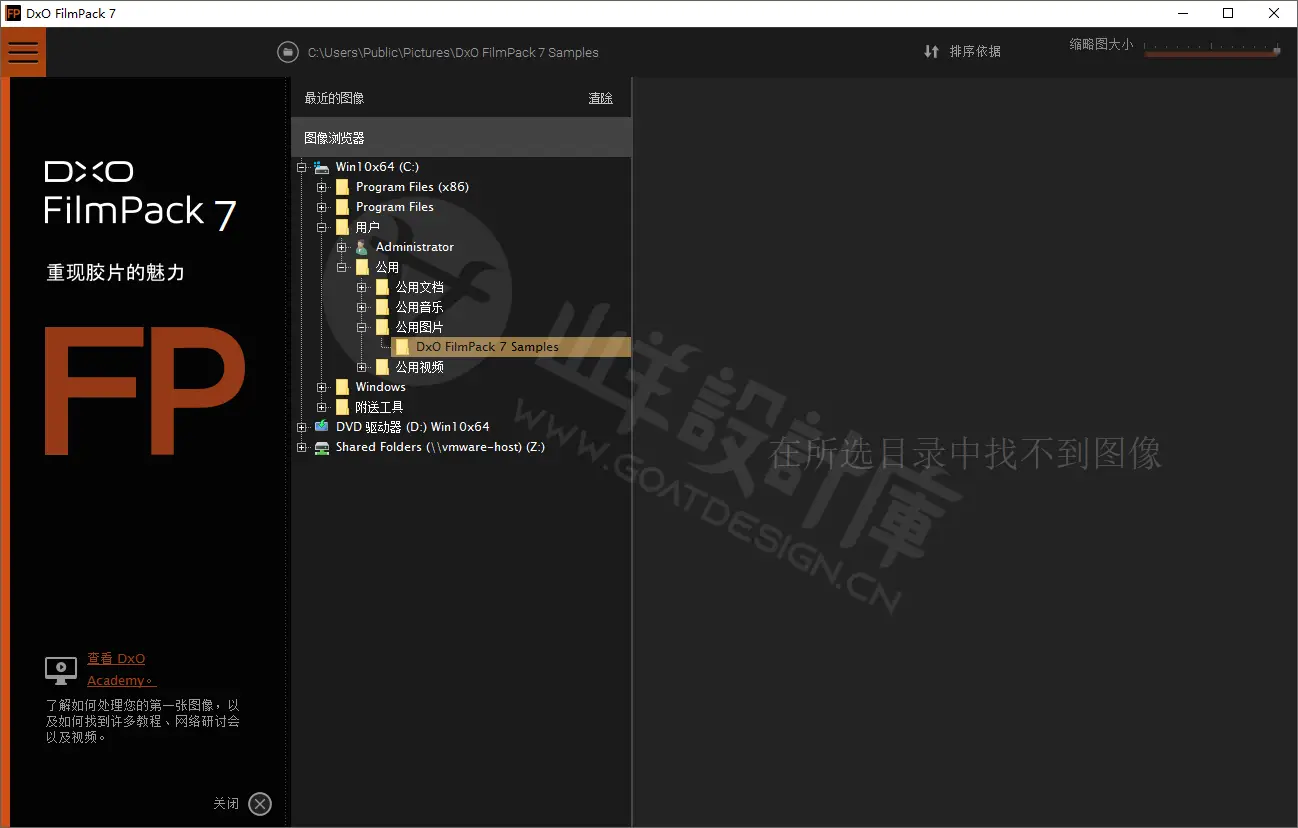Expand the Program Files folder node
Image resolution: width=1298 pixels, height=828 pixels.
coord(322,207)
